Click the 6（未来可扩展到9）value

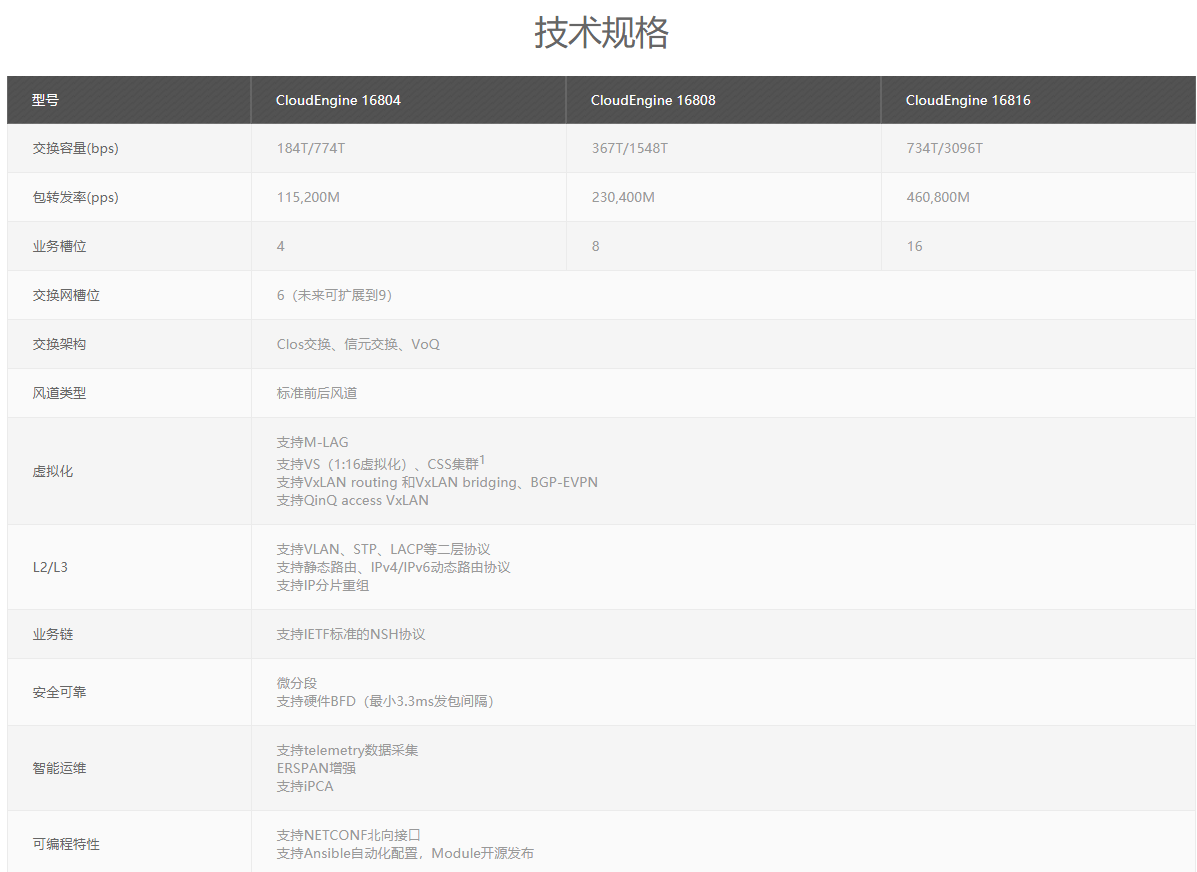(x=334, y=295)
